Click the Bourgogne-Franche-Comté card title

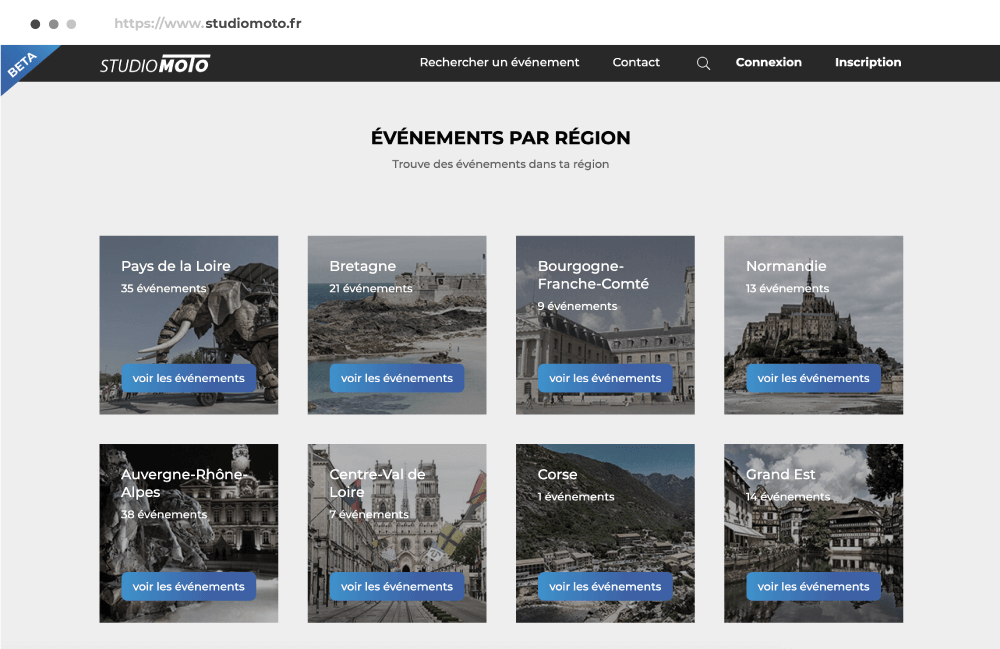(593, 275)
